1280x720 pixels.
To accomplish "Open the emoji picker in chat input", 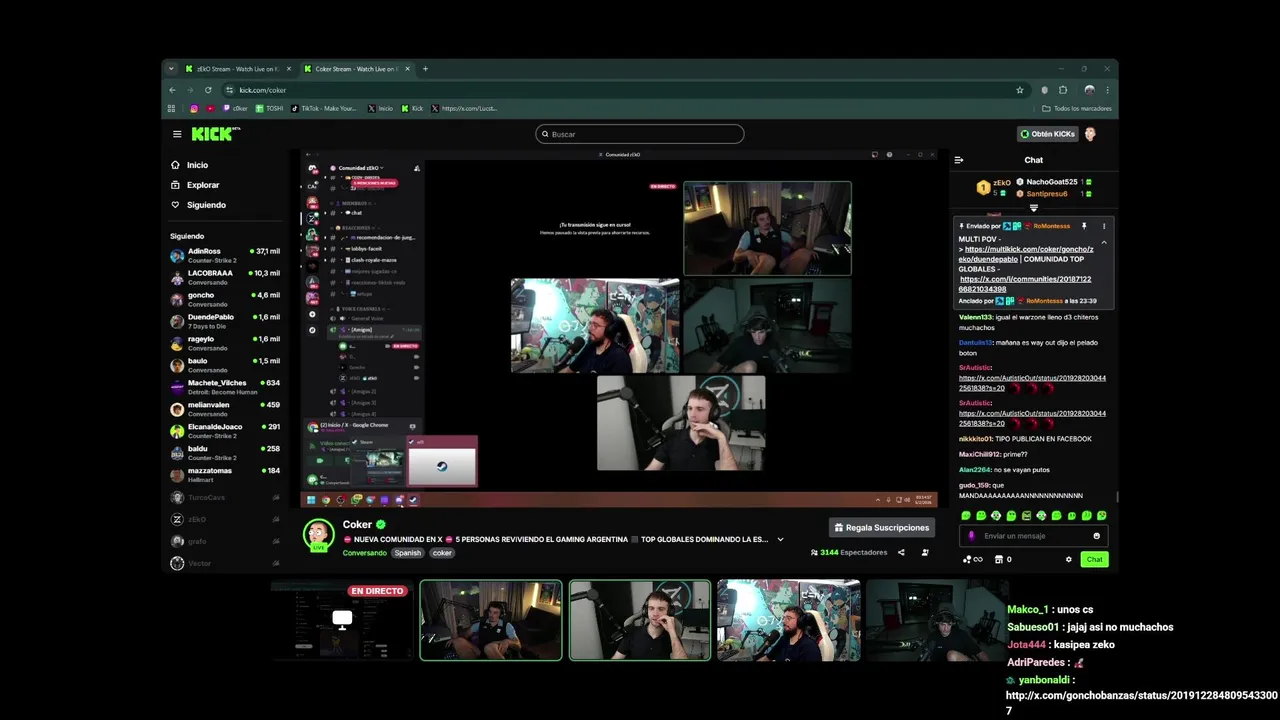I will tap(1096, 536).
